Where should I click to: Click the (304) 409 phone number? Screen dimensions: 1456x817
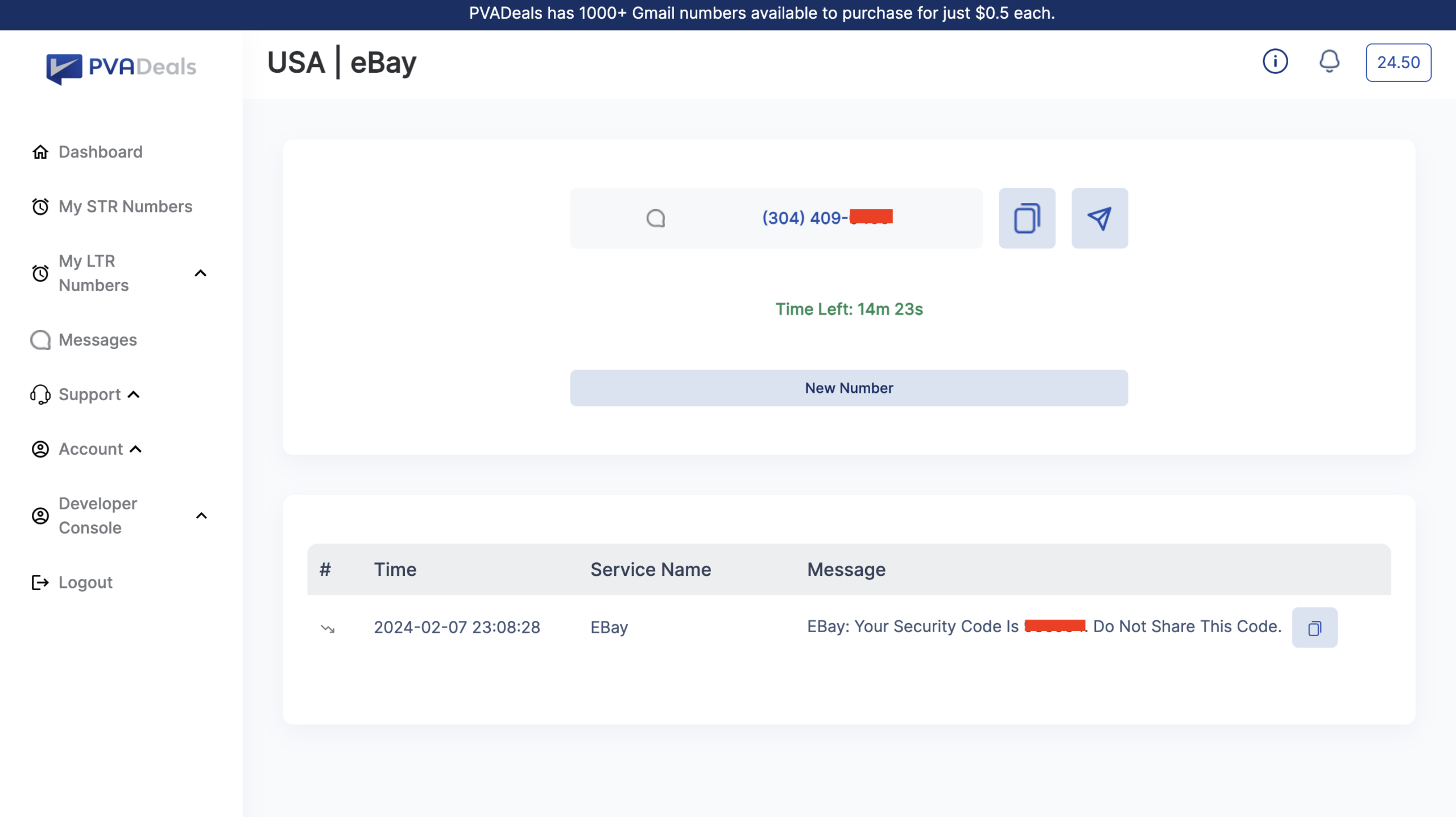[827, 218]
